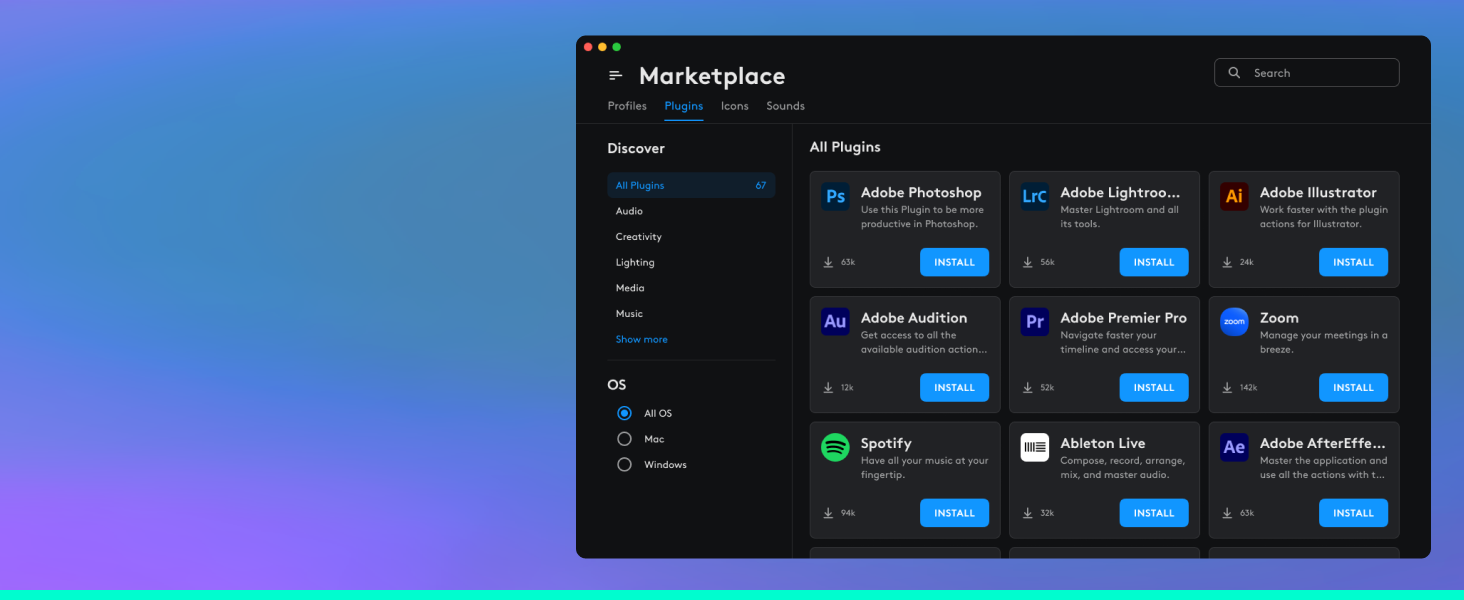Install the Spotify plugin
This screenshot has height=600, width=1464.
coord(954,513)
